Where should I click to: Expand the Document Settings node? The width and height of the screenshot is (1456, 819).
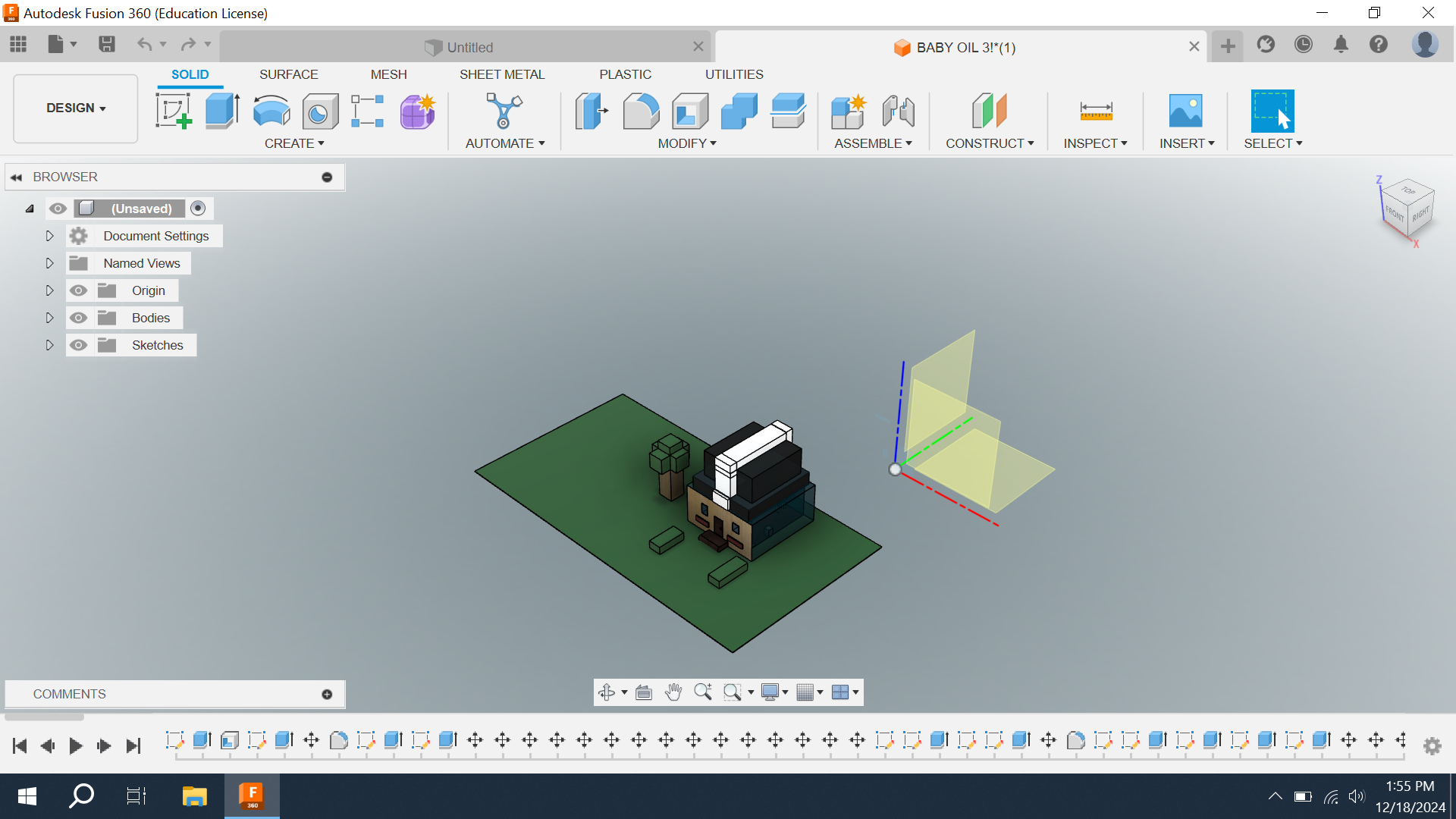[x=49, y=236]
